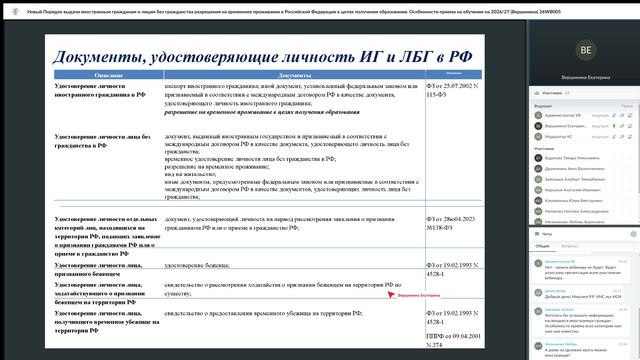This screenshot has width=640, height=360.
Task: Click the participants icon in the Участники header
Action: point(537,93)
